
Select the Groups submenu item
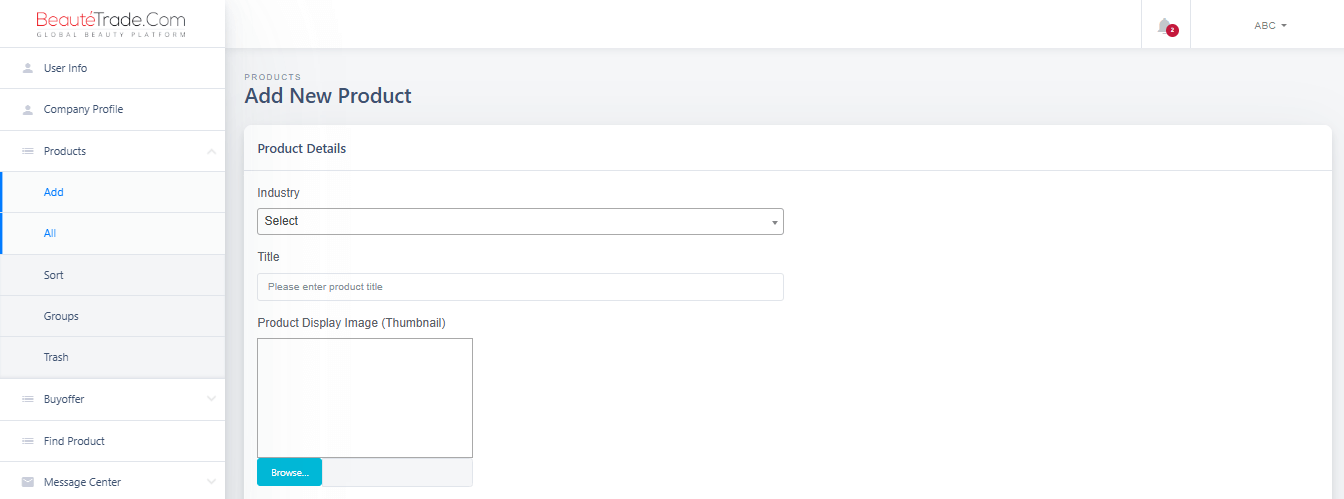pos(61,316)
